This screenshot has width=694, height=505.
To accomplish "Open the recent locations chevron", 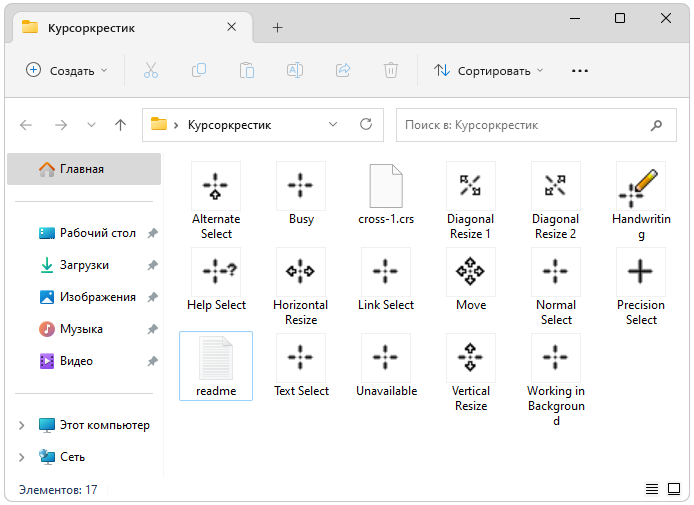I will point(91,125).
